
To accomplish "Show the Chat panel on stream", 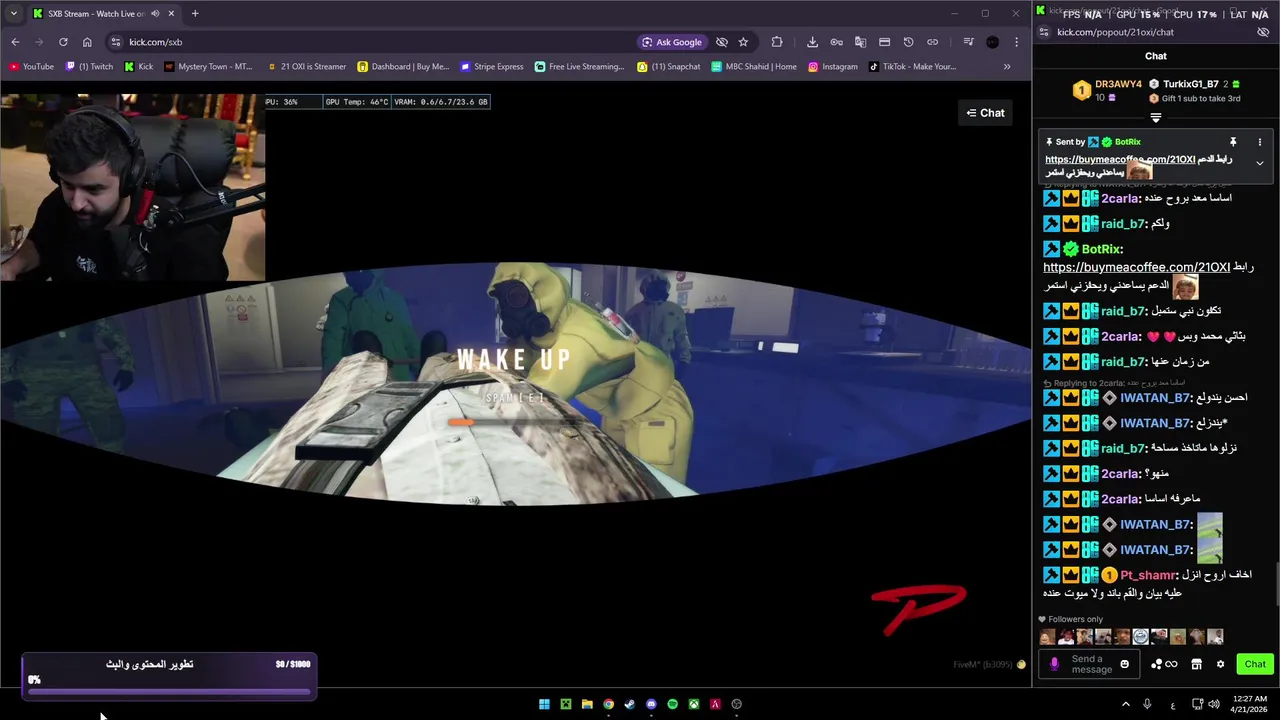I will (985, 113).
